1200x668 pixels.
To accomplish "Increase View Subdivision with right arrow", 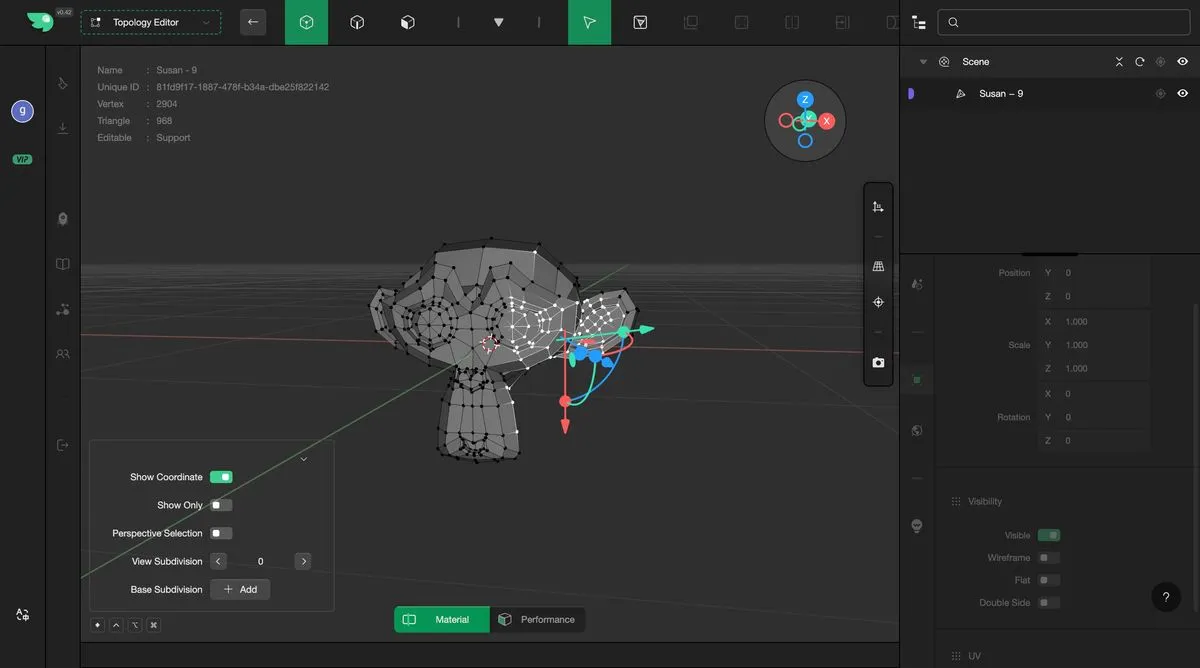I will [x=303, y=562].
